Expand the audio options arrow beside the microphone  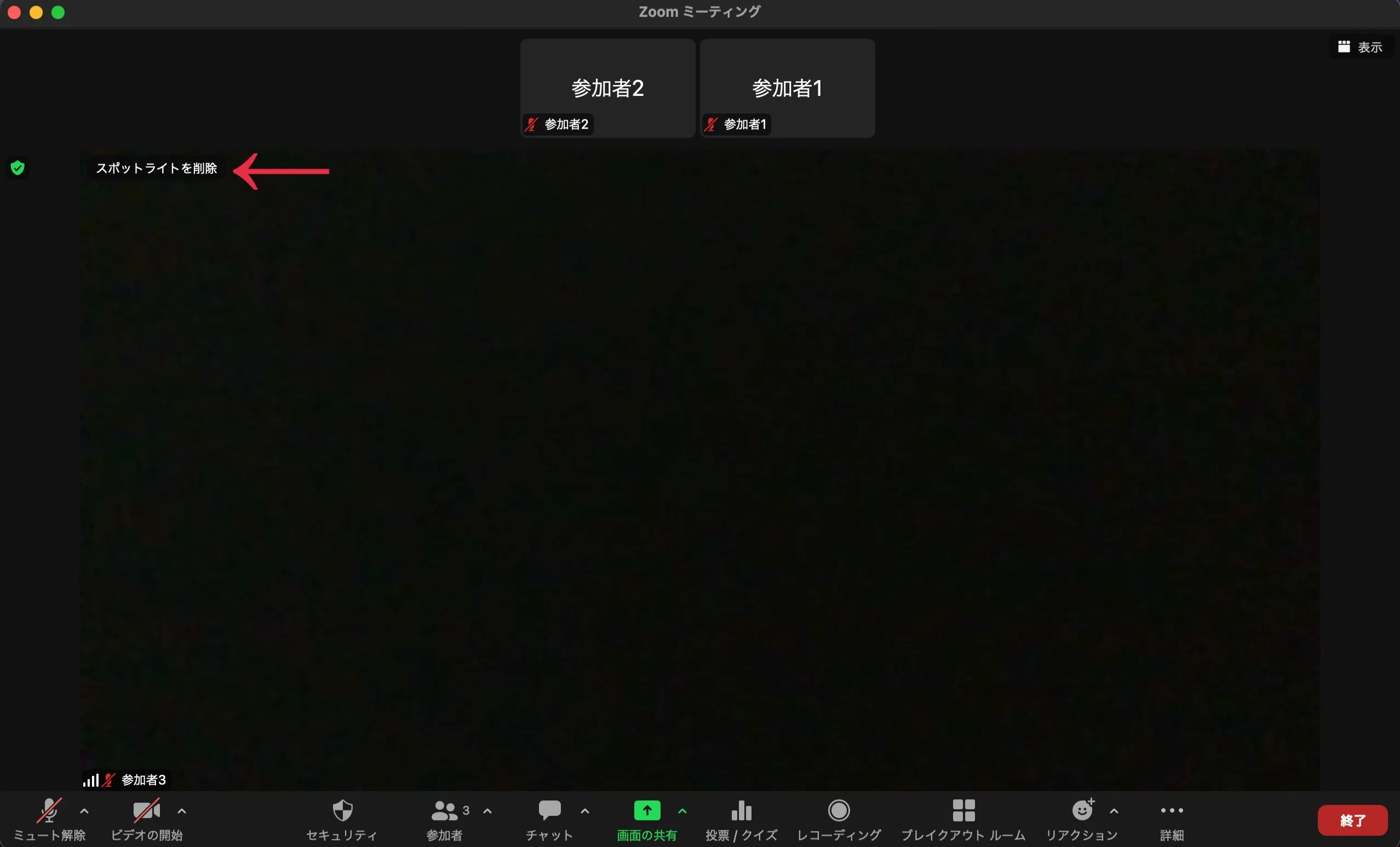84,811
